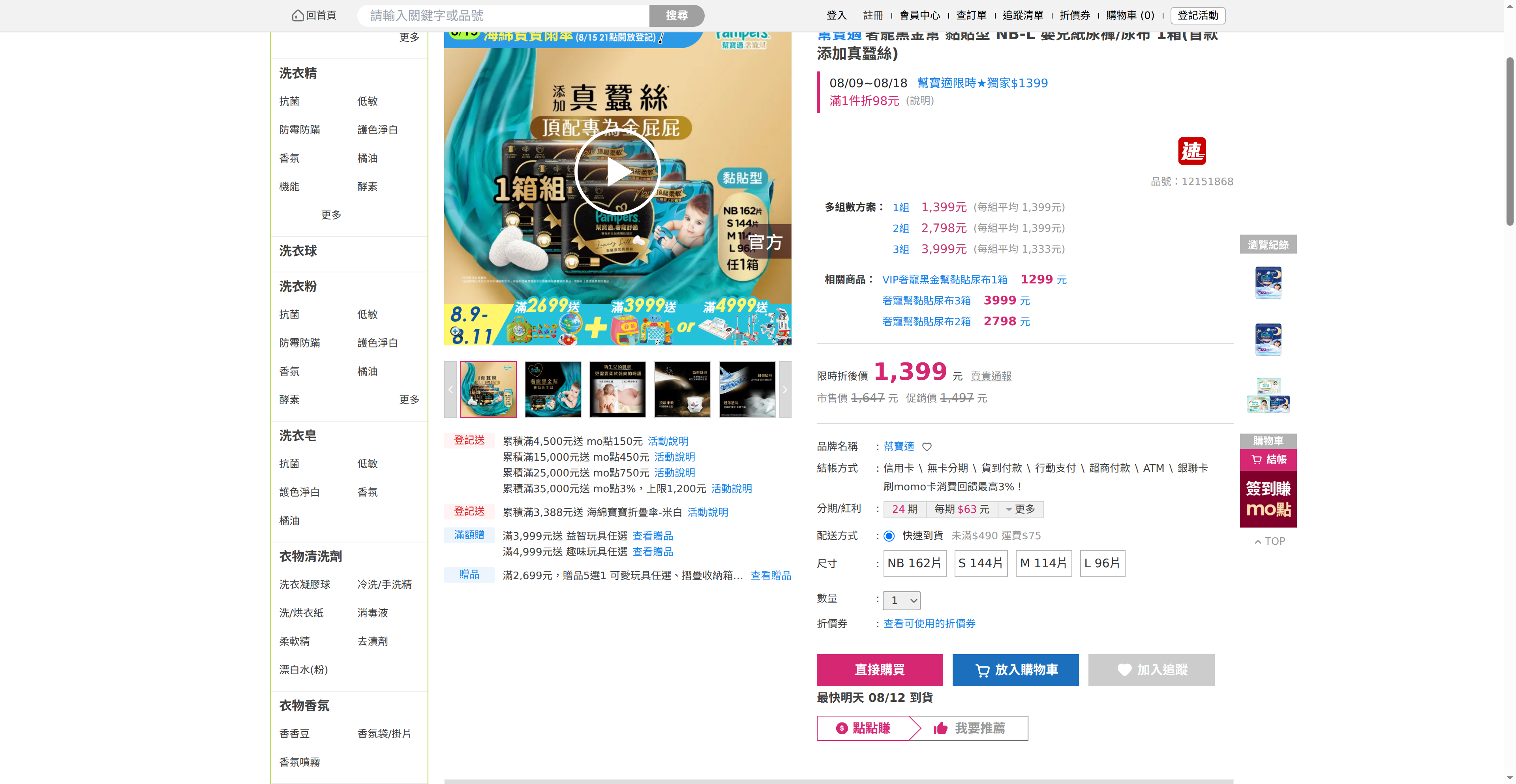Select the 3組 multi-pack option
1516x784 pixels.
901,249
